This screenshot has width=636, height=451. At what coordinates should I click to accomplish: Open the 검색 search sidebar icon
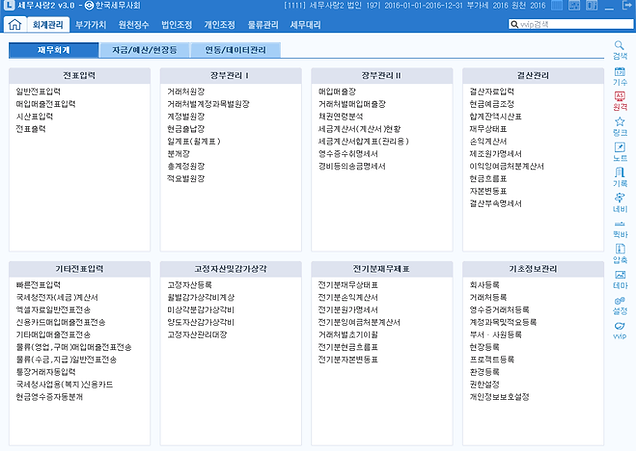coord(619,50)
